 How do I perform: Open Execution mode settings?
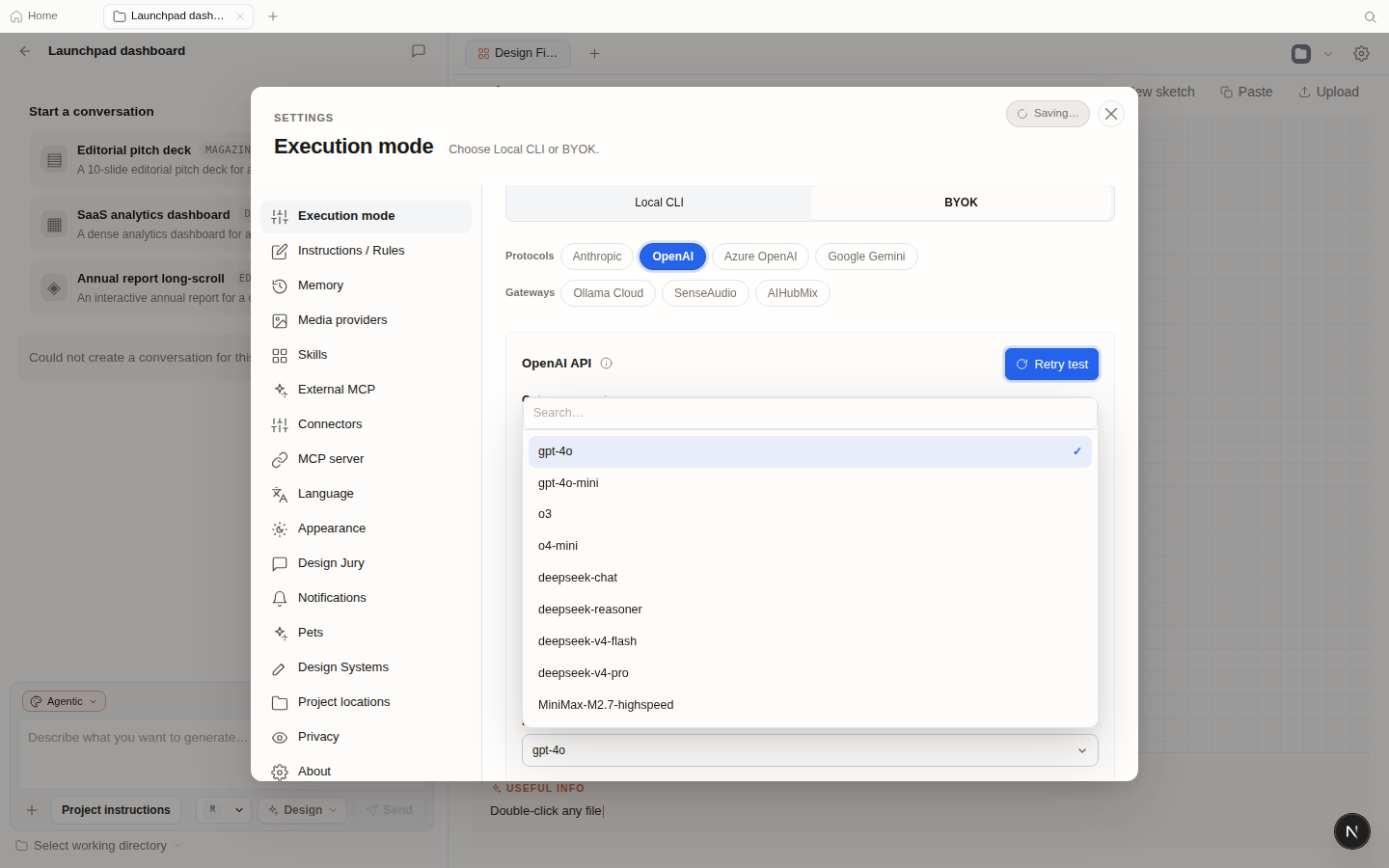click(366, 216)
